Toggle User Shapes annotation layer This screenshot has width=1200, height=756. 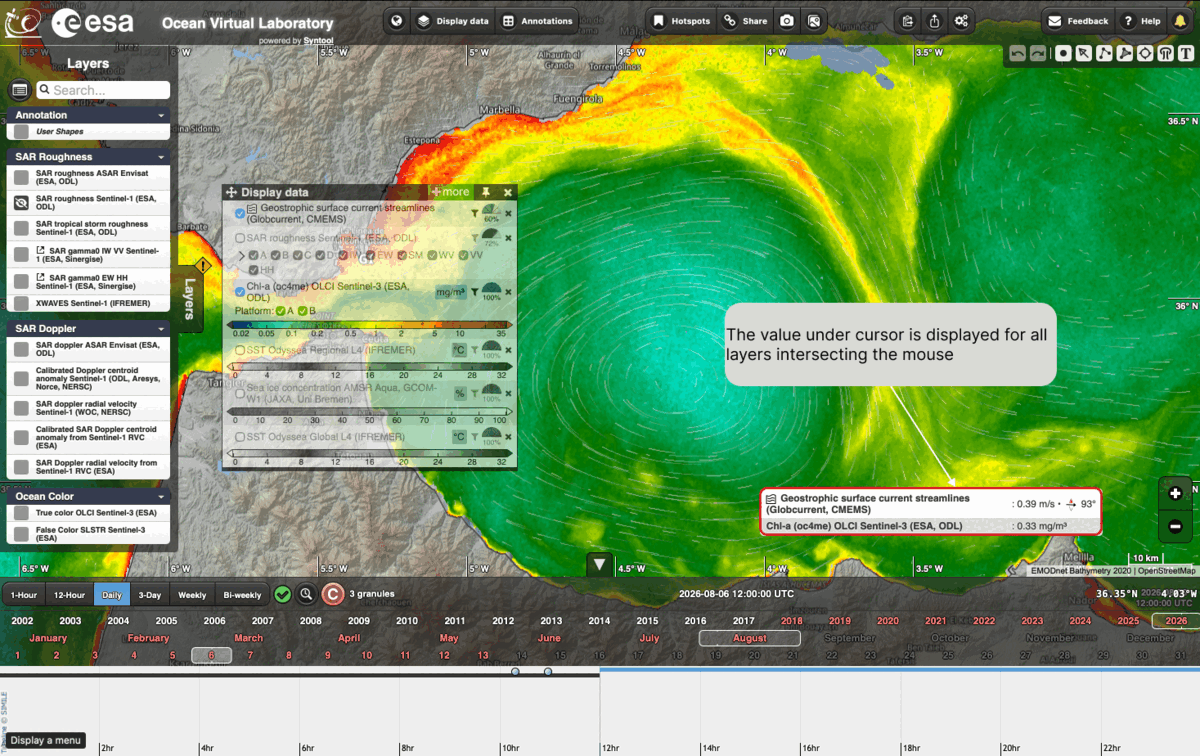tap(20, 131)
